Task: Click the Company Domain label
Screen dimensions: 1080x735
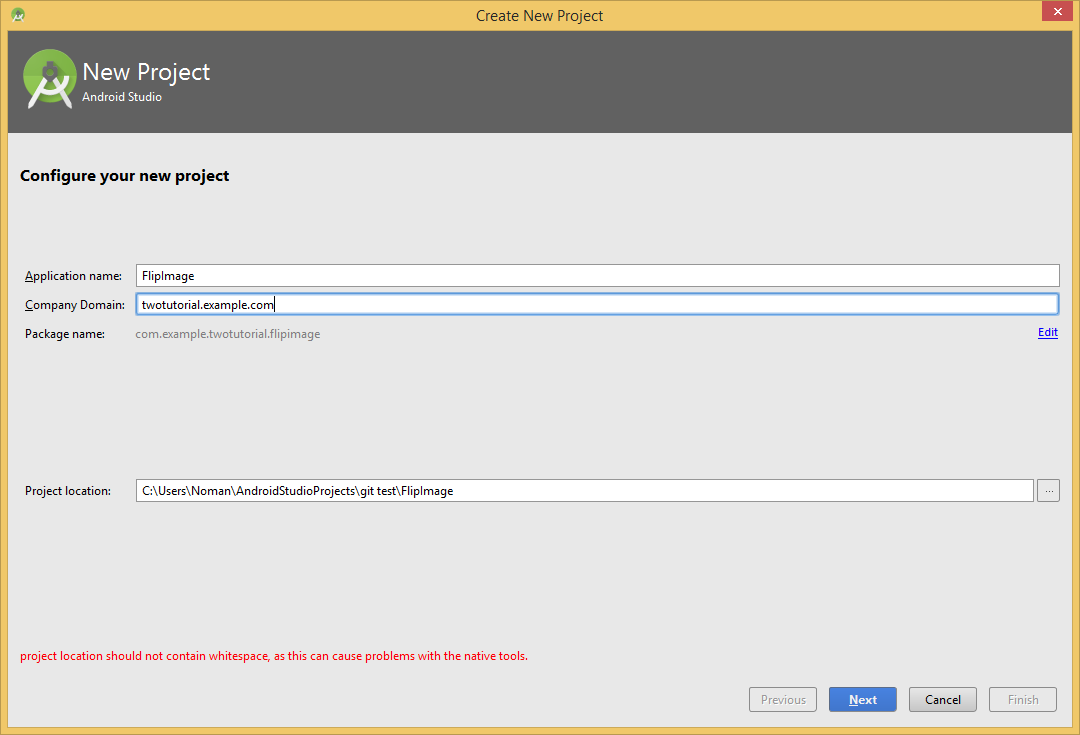Action: [x=75, y=304]
